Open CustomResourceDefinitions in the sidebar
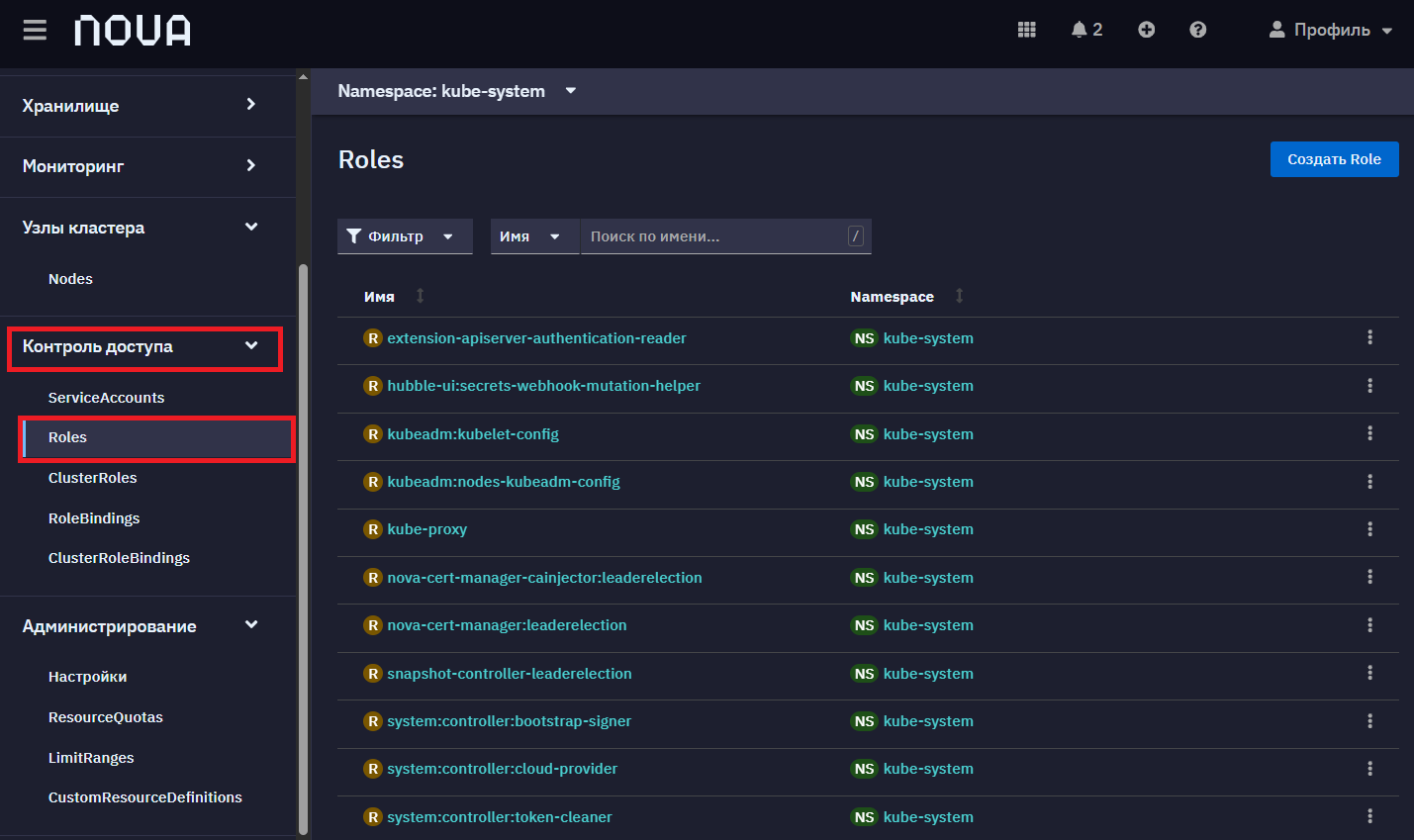The height and width of the screenshot is (840, 1414). click(x=144, y=797)
